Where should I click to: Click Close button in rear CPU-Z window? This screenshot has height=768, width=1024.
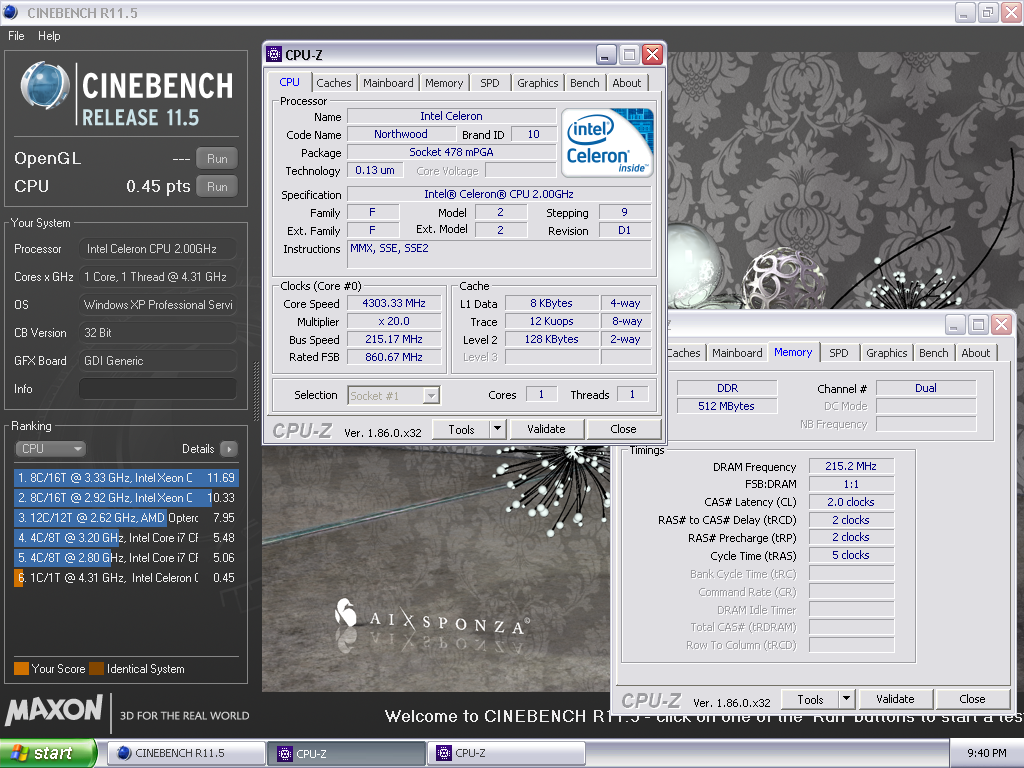pos(972,700)
